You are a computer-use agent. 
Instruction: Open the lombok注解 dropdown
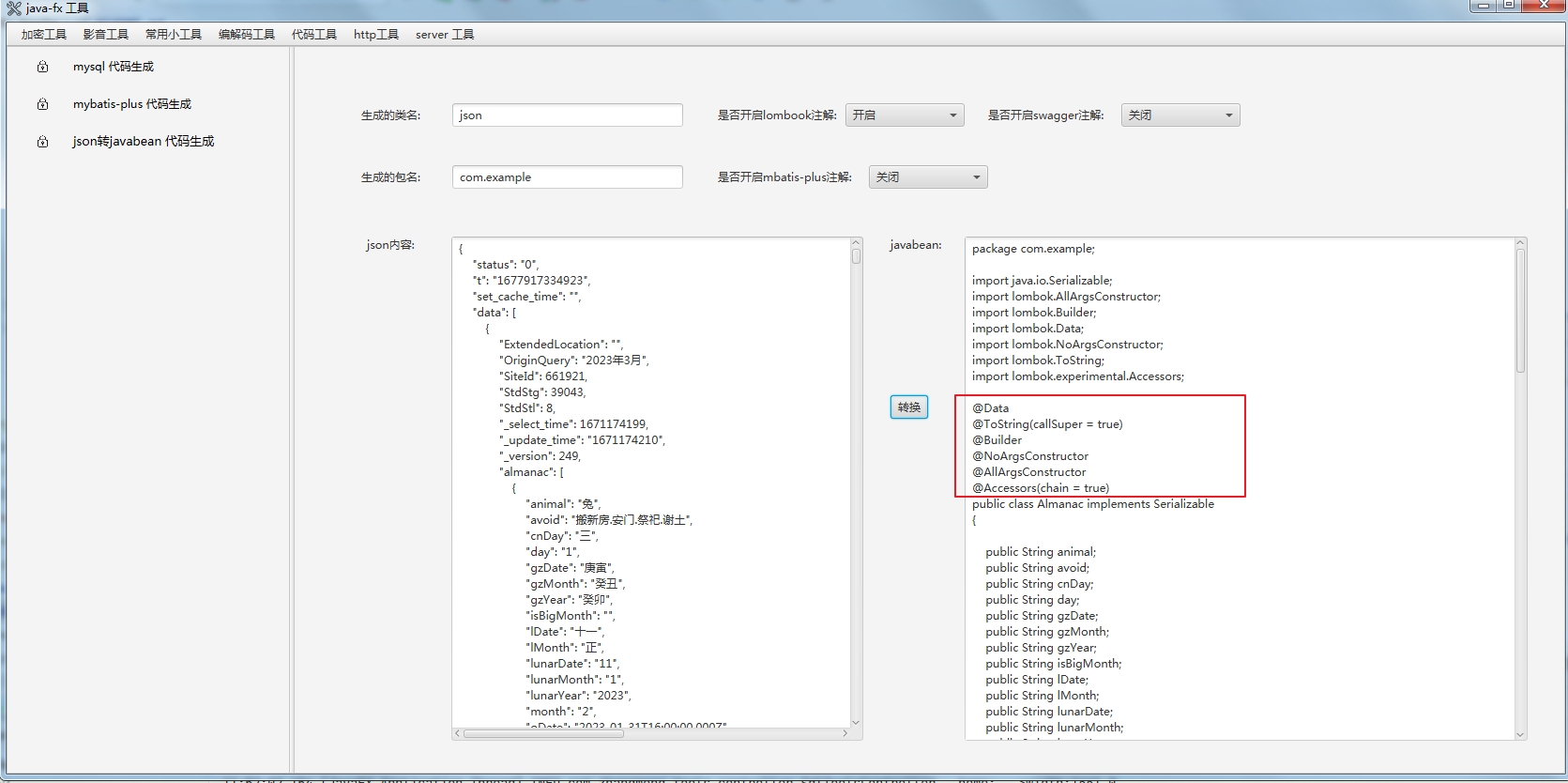click(904, 115)
